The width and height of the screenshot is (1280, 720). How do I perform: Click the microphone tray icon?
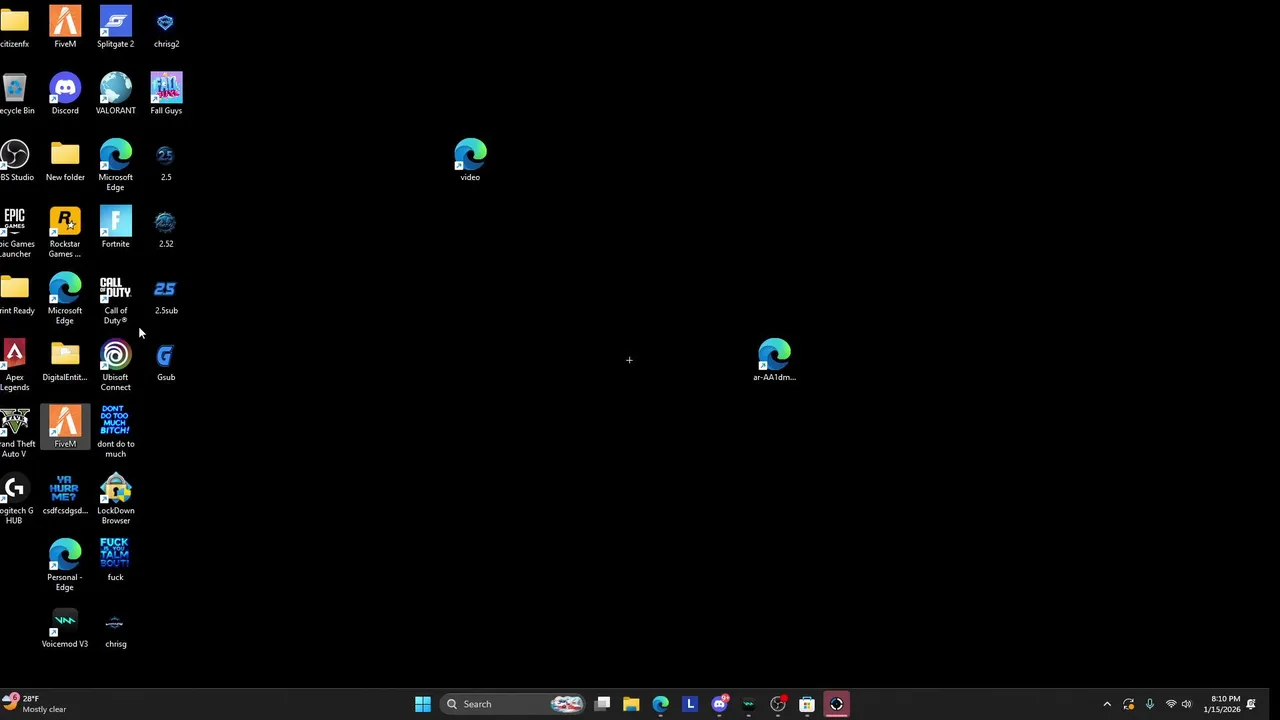[x=1149, y=704]
